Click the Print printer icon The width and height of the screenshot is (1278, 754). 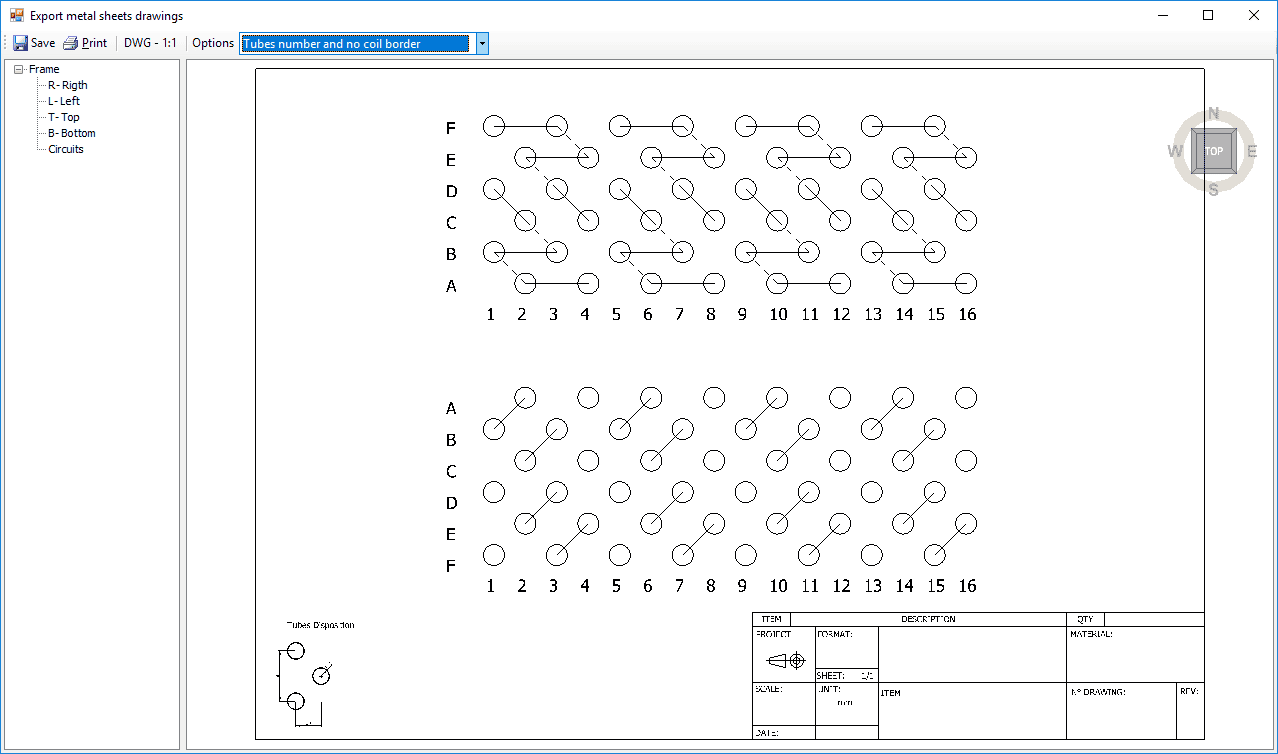[x=70, y=43]
